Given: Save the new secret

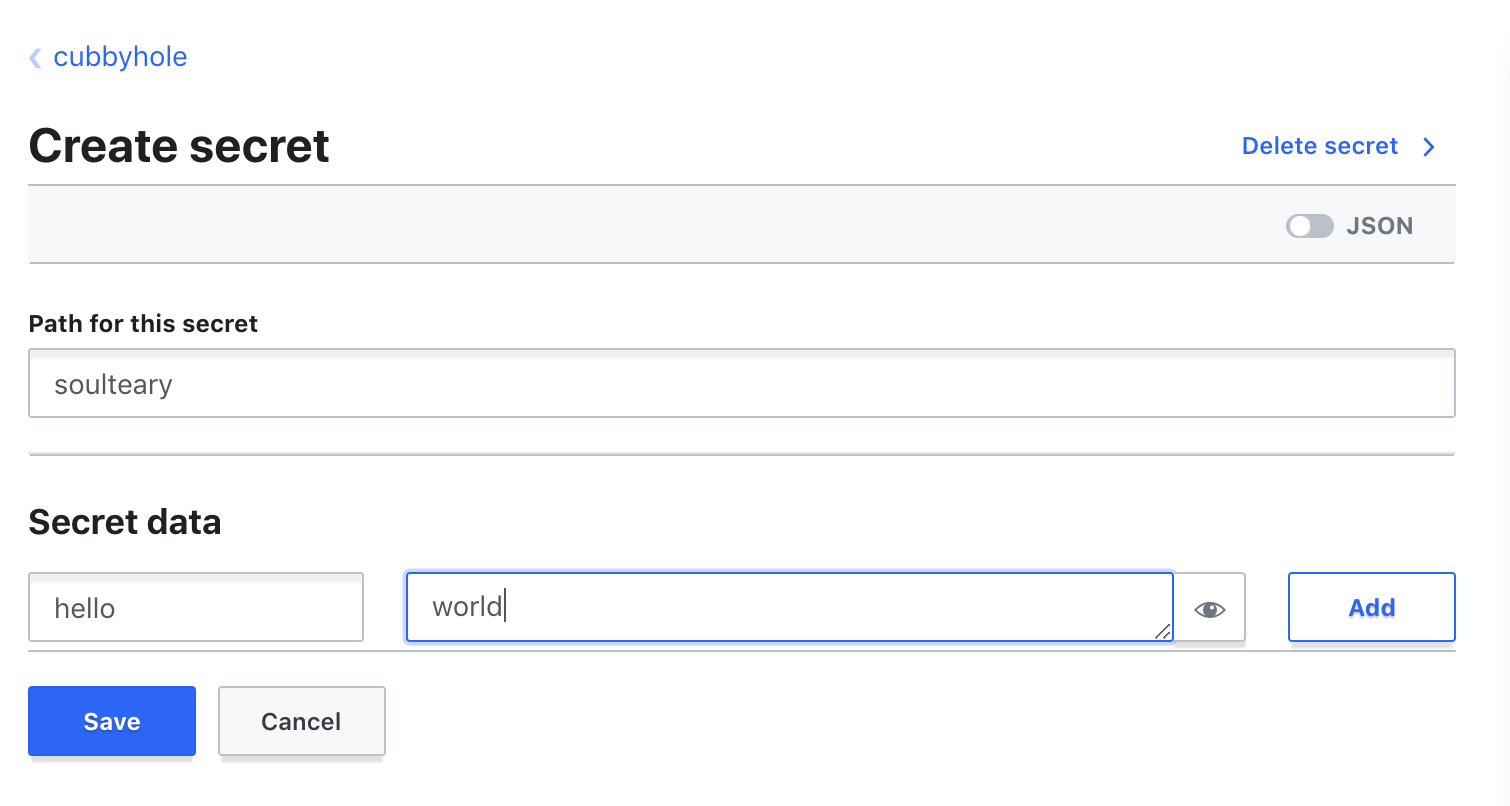Looking at the screenshot, I should click(x=112, y=721).
